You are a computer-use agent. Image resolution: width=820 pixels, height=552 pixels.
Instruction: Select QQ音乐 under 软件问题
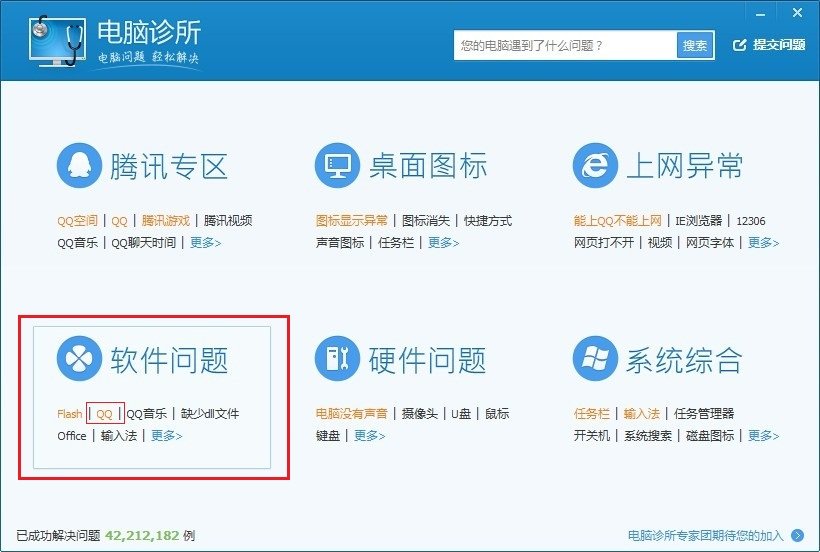(x=146, y=414)
